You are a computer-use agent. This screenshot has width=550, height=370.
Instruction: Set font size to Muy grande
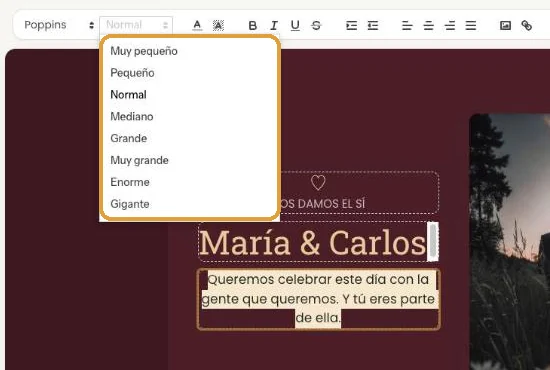click(x=190, y=160)
